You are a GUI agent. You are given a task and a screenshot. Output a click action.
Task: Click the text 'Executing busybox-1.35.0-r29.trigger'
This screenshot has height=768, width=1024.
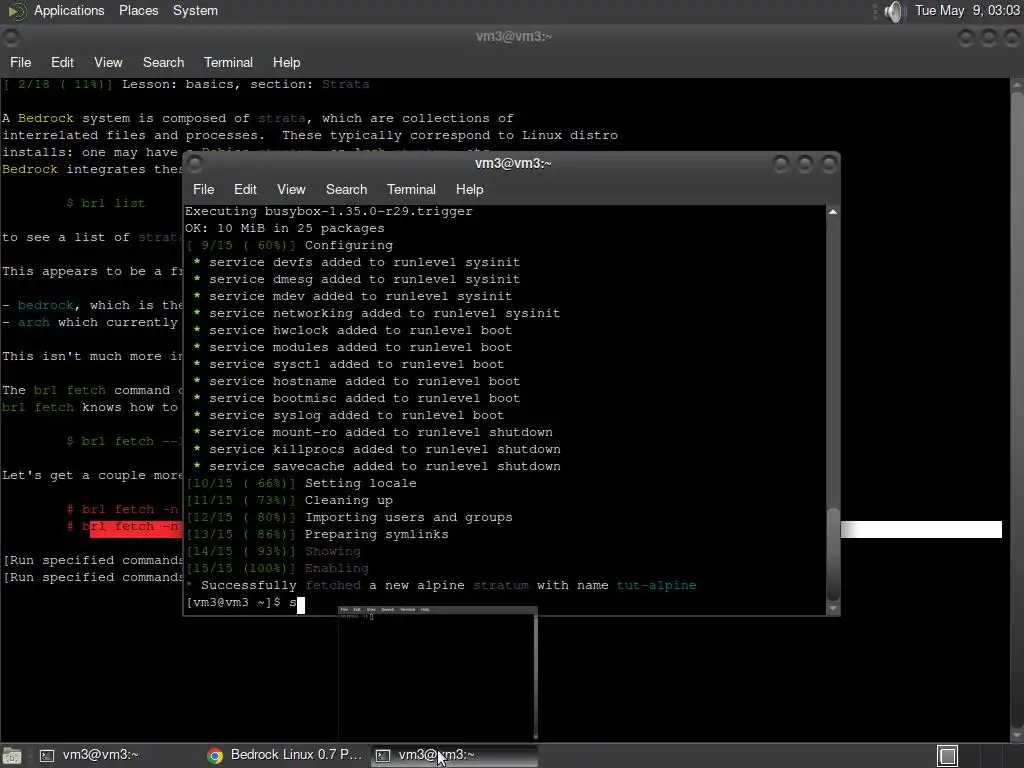(328, 211)
